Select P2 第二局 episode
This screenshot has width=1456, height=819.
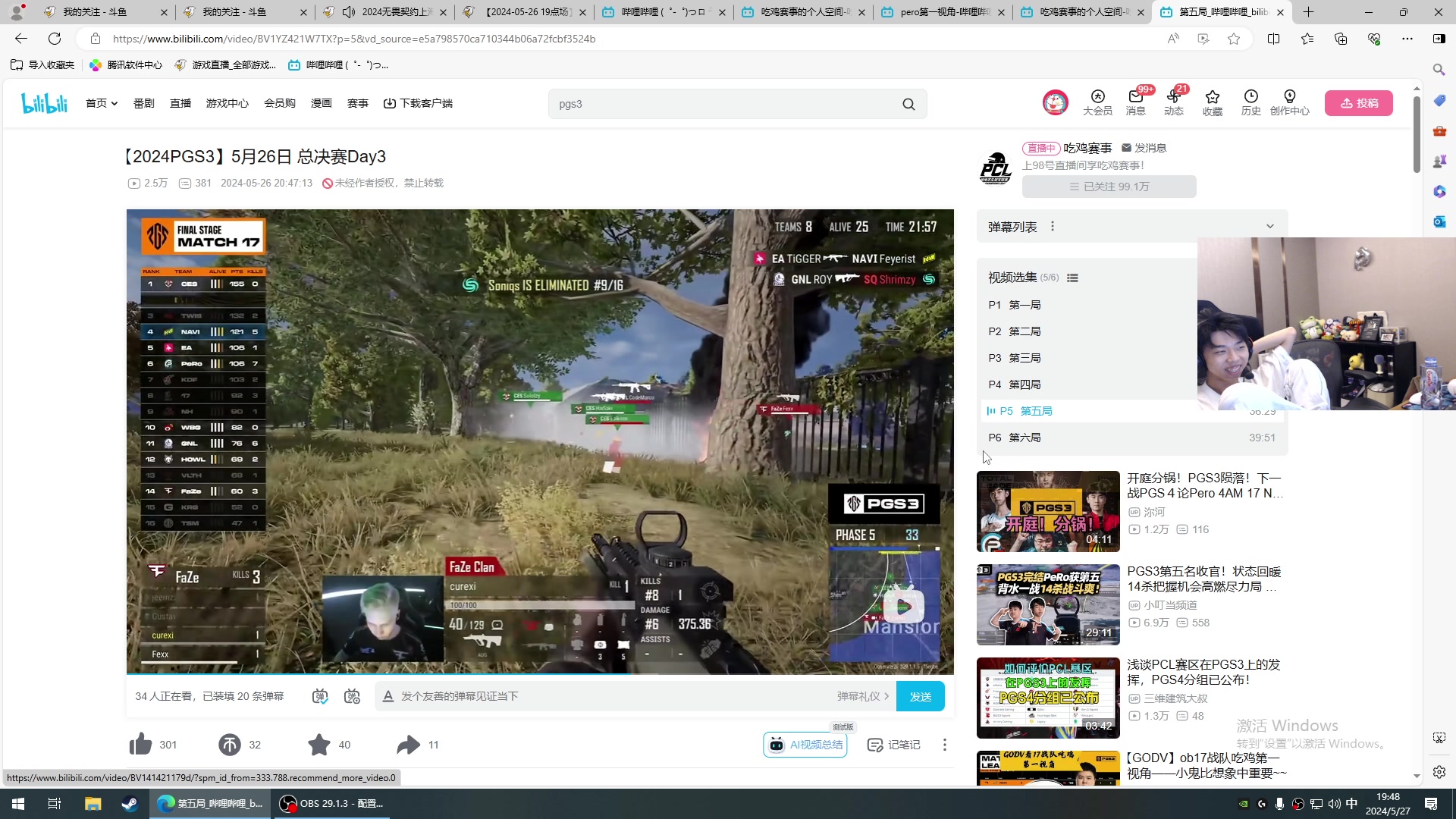pos(1131,331)
